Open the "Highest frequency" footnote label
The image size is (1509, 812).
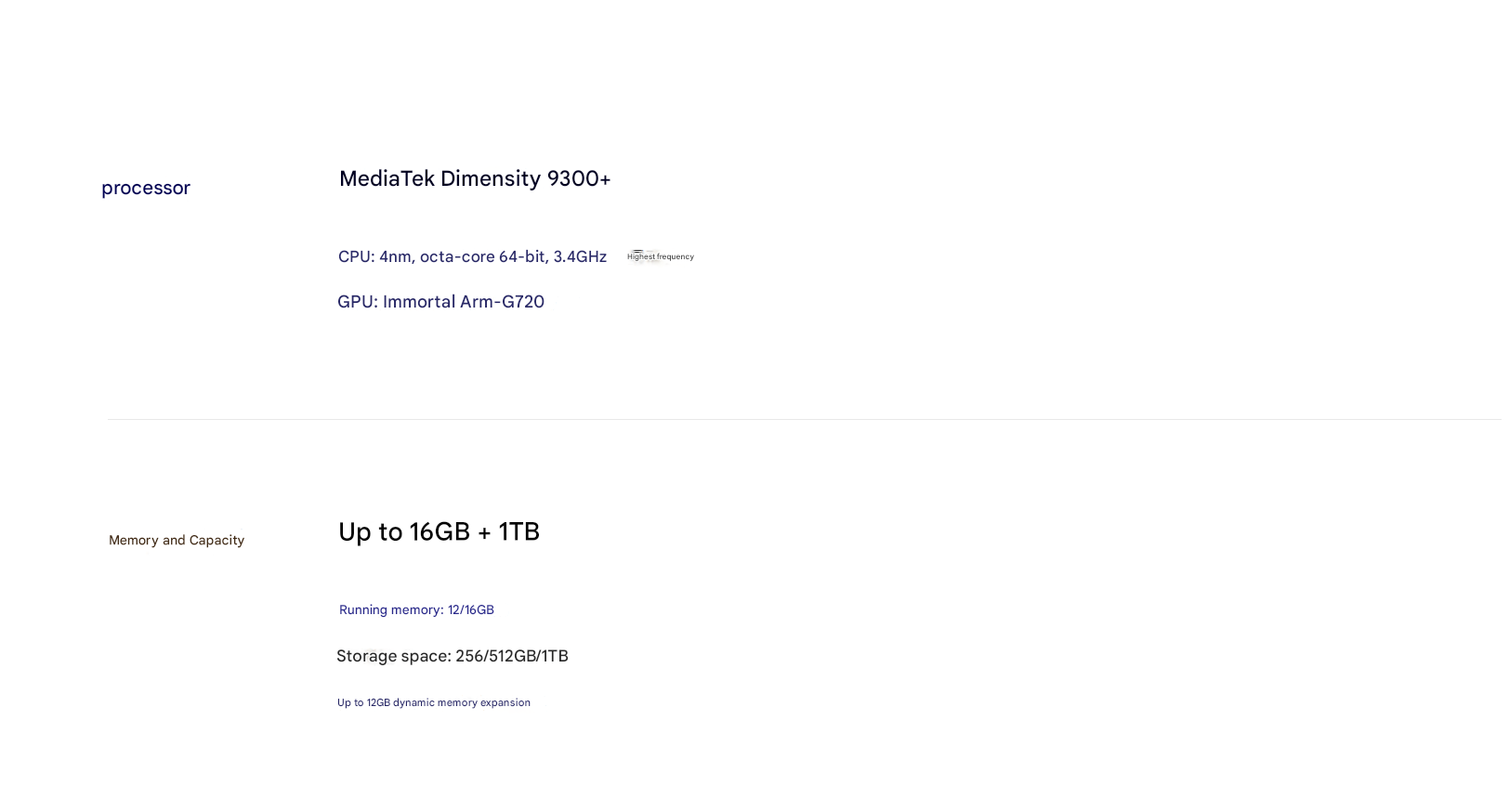click(661, 256)
